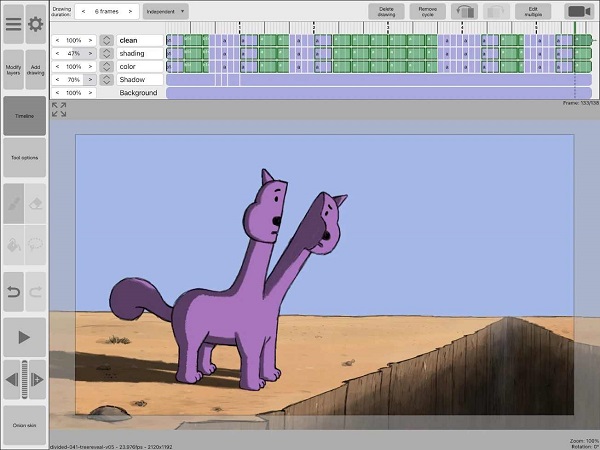The width and height of the screenshot is (600, 450).
Task: Toggle fullscreen canvas with expand arrows
Action: [59, 109]
